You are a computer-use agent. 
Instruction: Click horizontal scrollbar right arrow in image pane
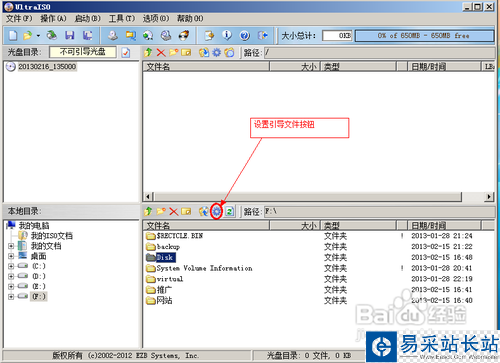pyautogui.click(x=489, y=197)
